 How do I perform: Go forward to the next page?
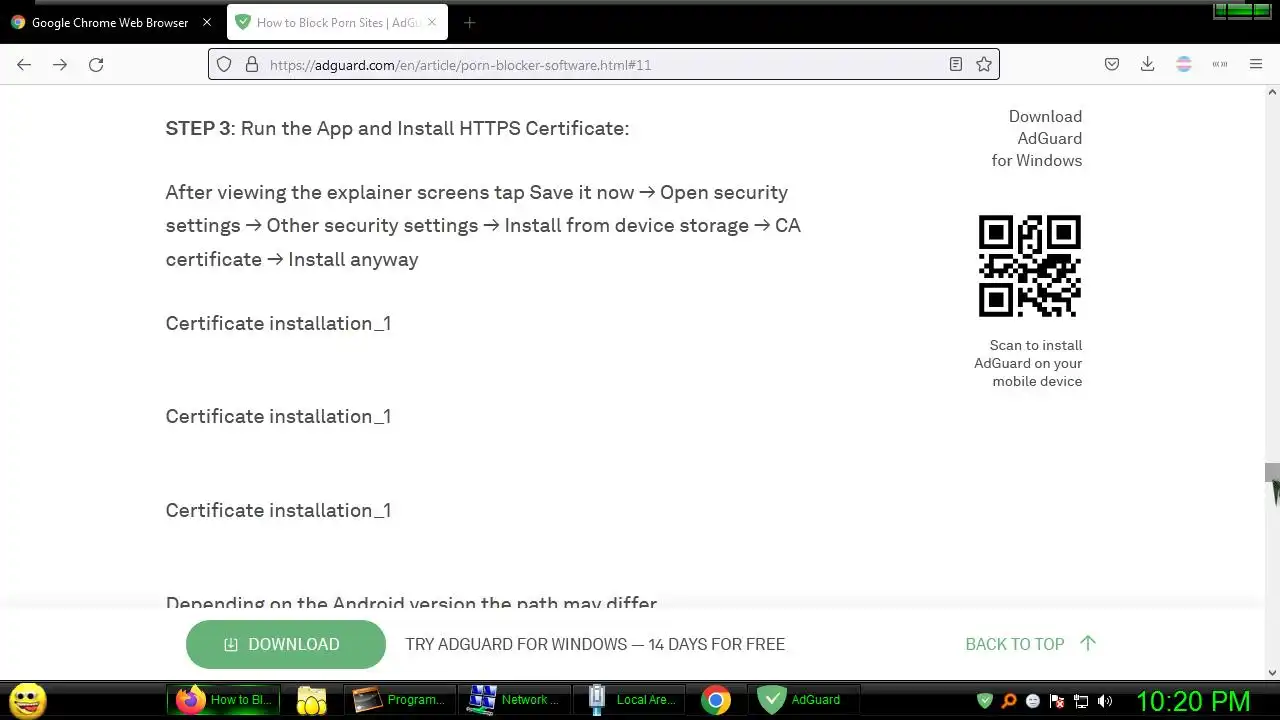click(60, 64)
